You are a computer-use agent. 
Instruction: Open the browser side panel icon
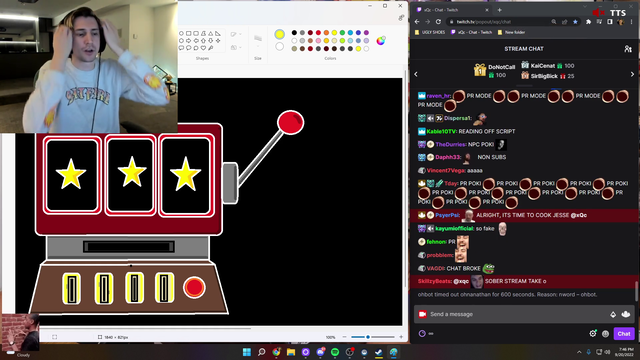click(x=610, y=22)
